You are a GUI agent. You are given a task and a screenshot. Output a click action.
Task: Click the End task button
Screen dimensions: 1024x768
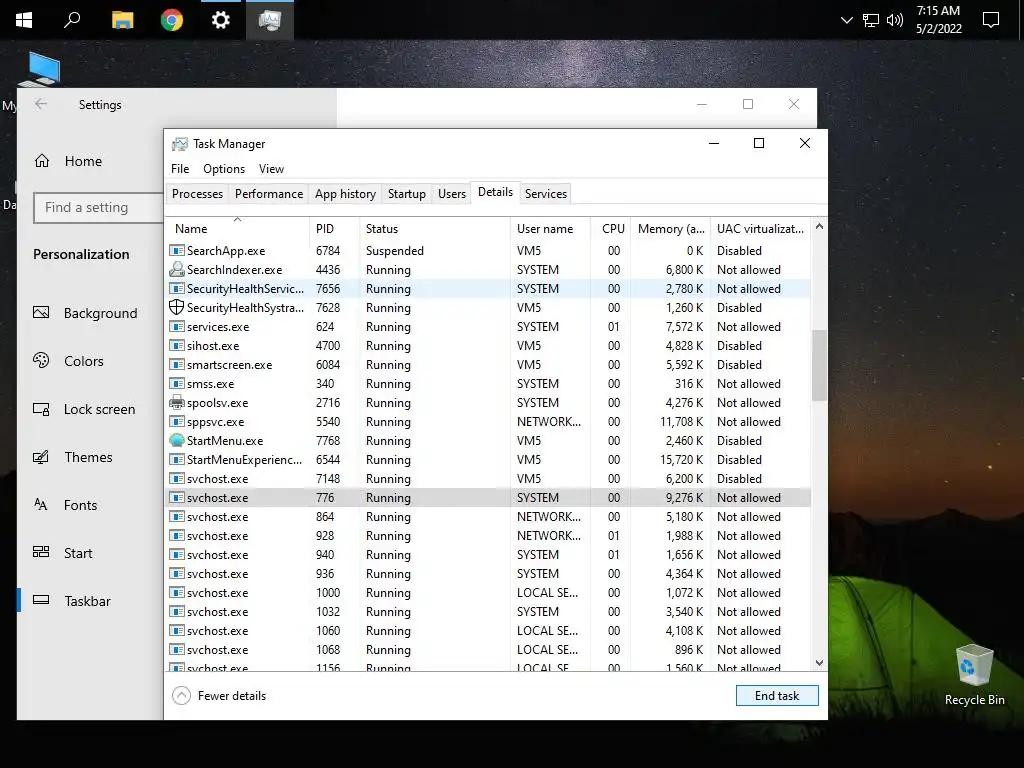click(777, 696)
